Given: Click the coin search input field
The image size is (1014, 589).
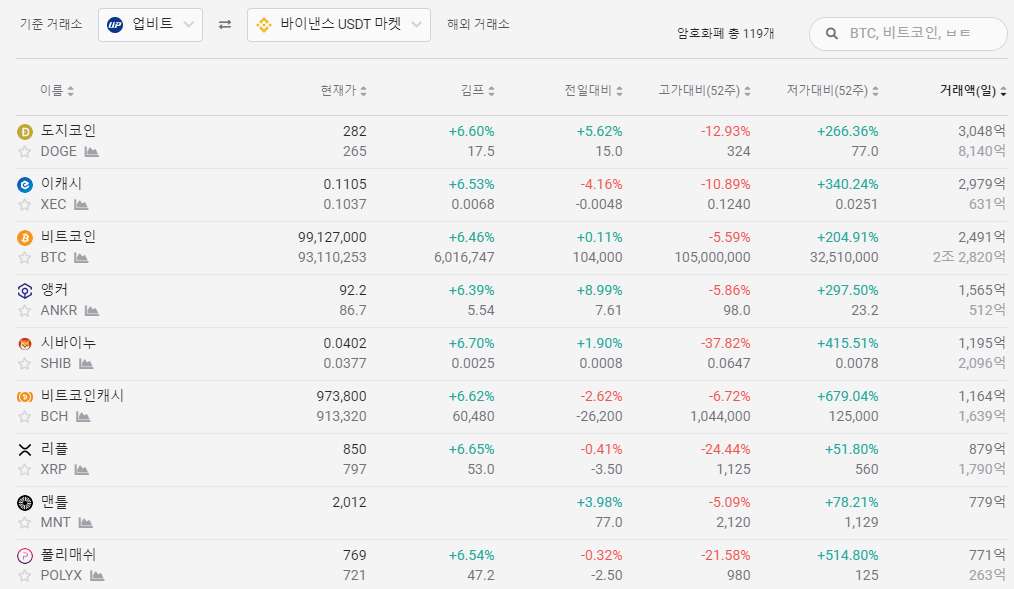Looking at the screenshot, I should (x=920, y=34).
